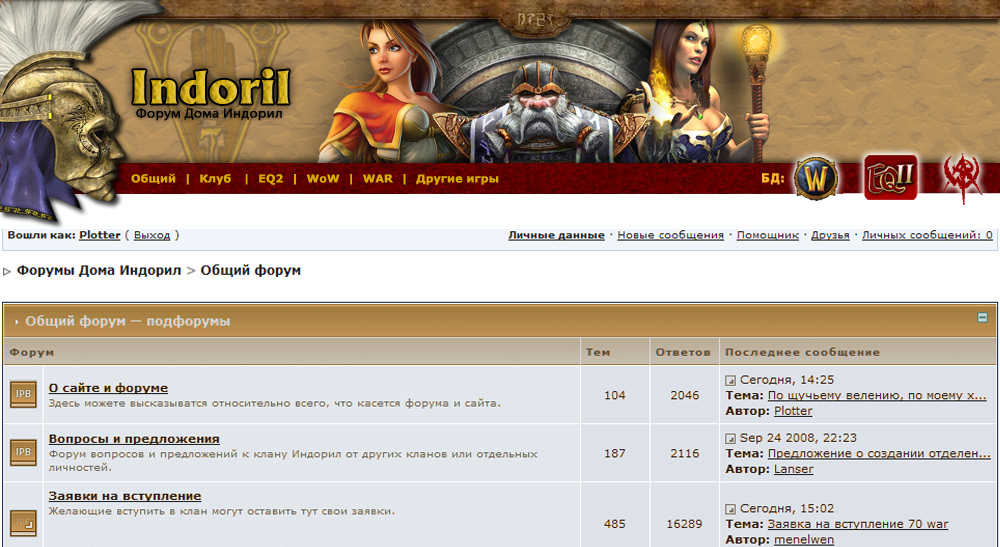Screen dimensions: 1000x547
Task: Open the Другие игры menu item
Action: pos(457,179)
